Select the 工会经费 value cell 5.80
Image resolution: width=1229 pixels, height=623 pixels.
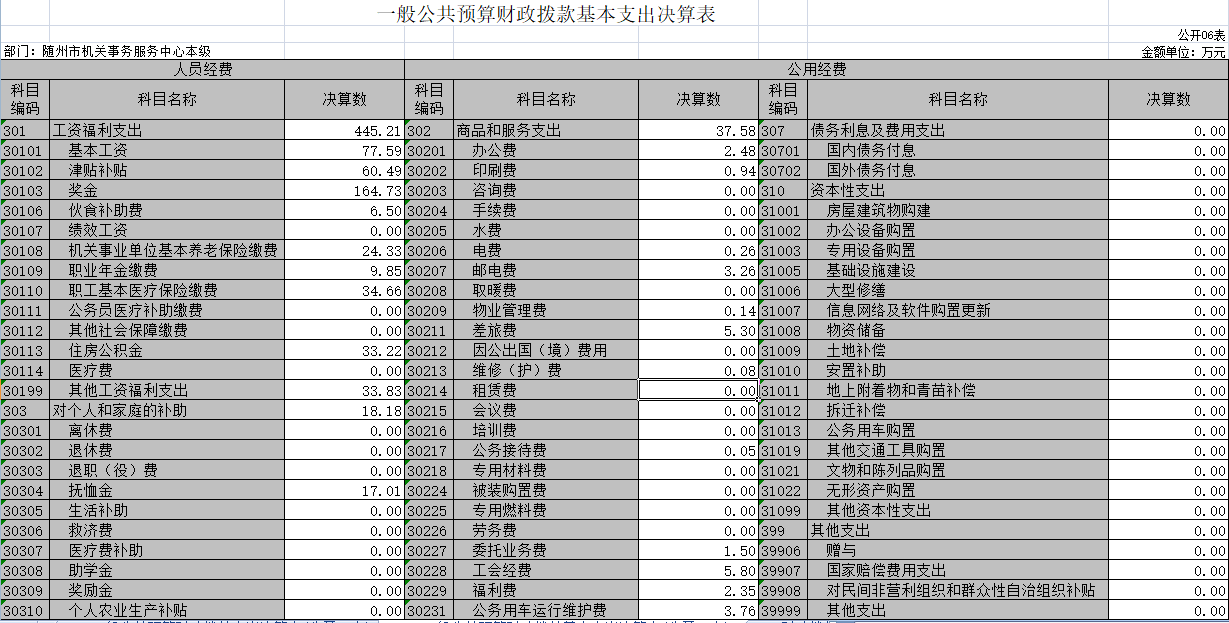[698, 571]
